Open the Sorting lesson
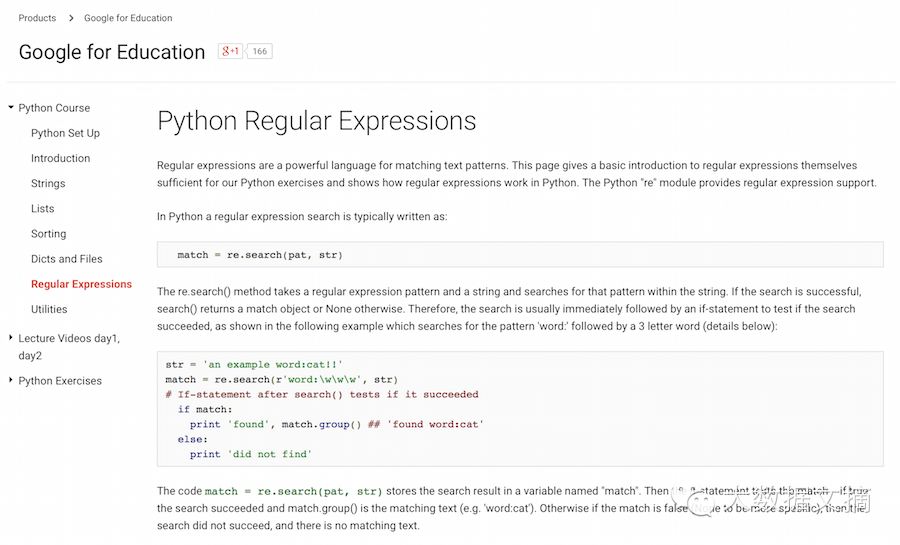 point(49,234)
